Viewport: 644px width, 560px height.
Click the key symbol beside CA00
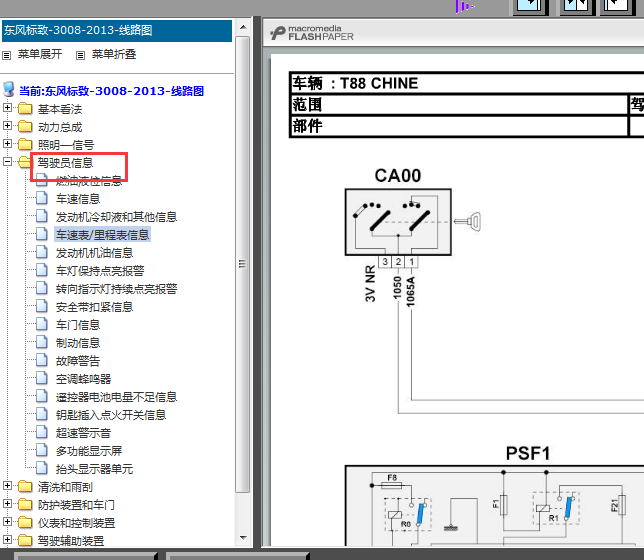467,221
